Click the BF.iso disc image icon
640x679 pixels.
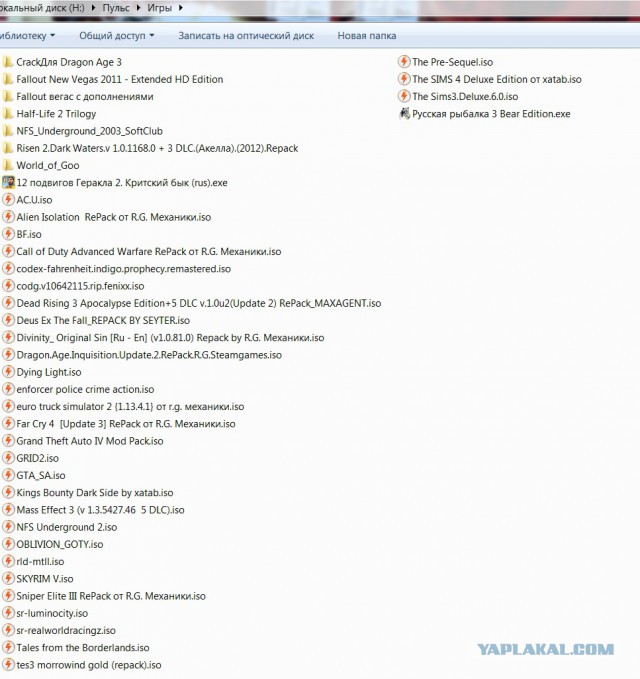[8, 234]
